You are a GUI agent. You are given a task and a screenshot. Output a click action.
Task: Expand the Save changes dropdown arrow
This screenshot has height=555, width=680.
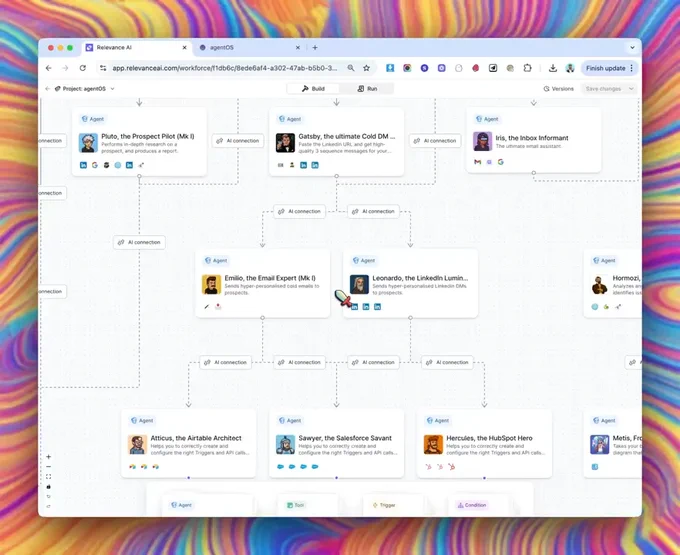631,88
